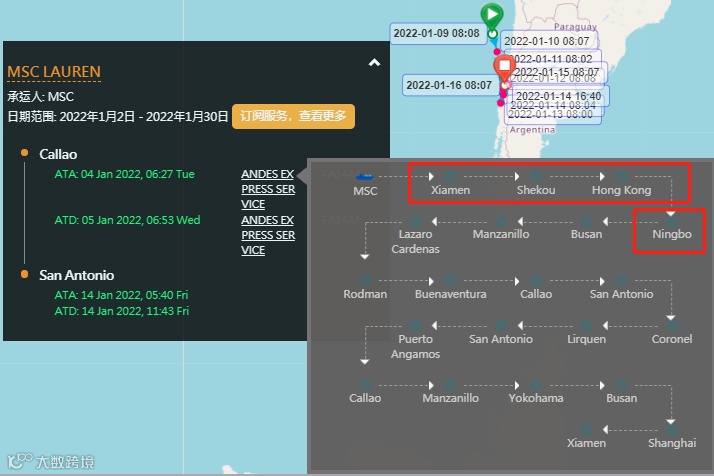Select the Shanghai port node
Image resolution: width=714 pixels, height=476 pixels.
coord(672,430)
